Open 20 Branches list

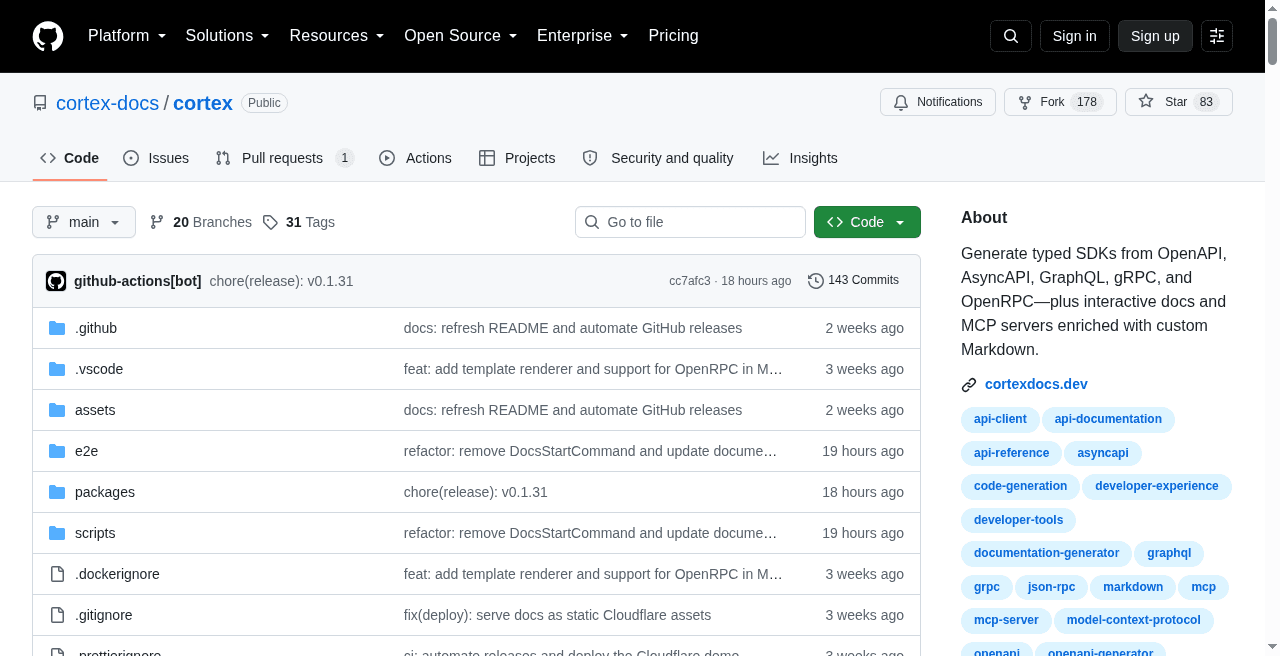click(200, 222)
